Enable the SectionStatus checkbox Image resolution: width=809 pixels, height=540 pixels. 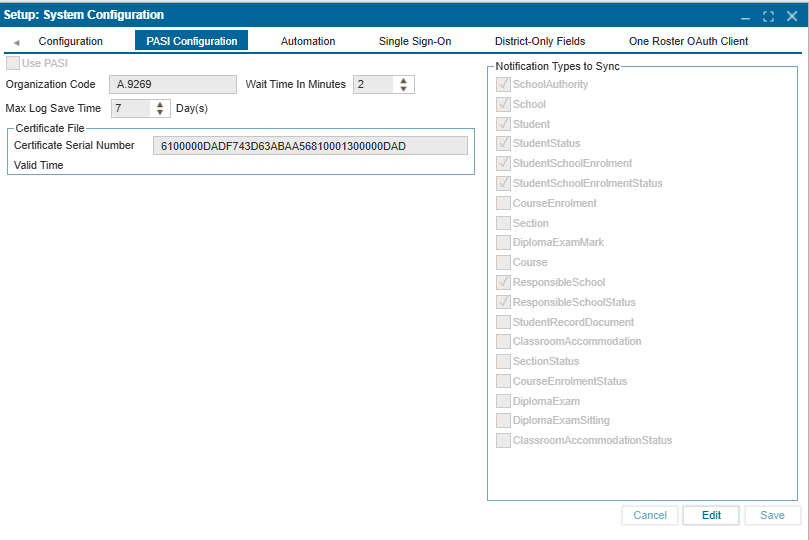click(503, 361)
